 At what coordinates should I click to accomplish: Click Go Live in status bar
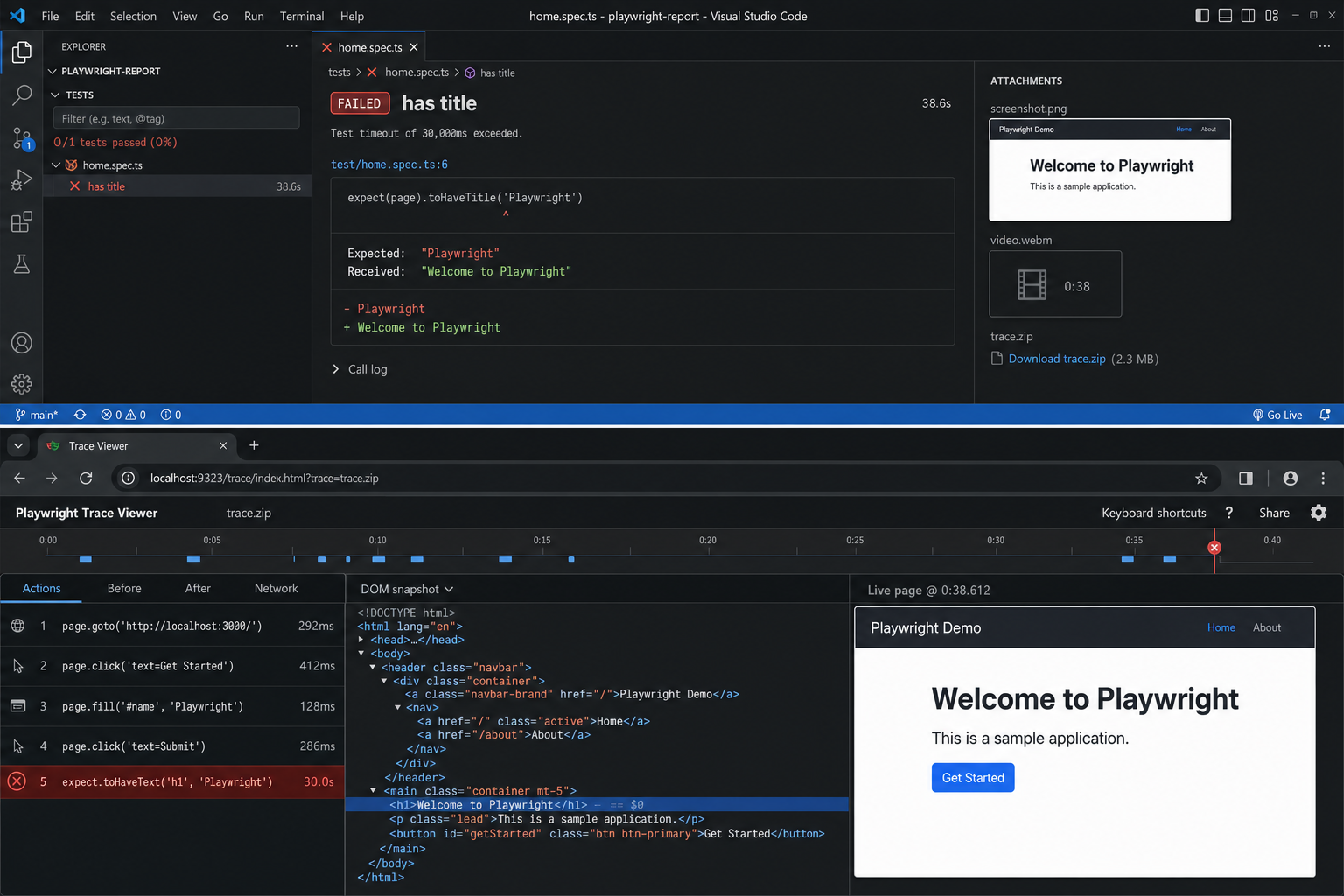1277,415
